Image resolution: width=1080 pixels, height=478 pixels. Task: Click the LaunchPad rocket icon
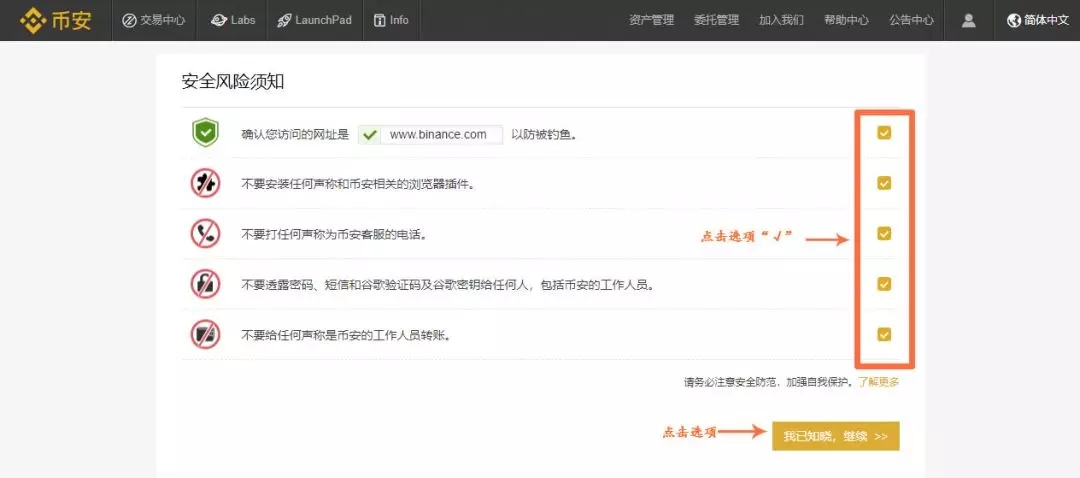point(284,21)
